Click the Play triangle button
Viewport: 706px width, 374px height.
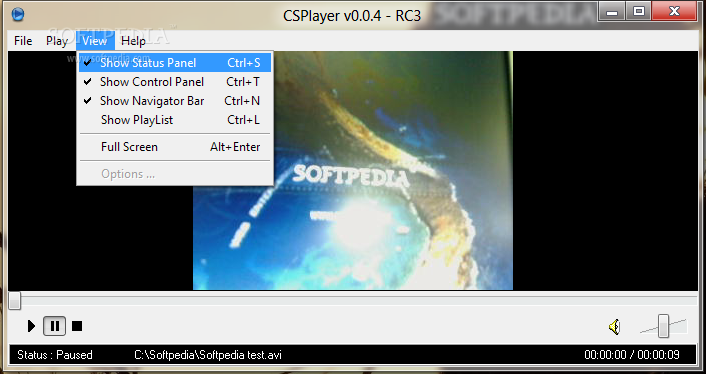pos(31,326)
